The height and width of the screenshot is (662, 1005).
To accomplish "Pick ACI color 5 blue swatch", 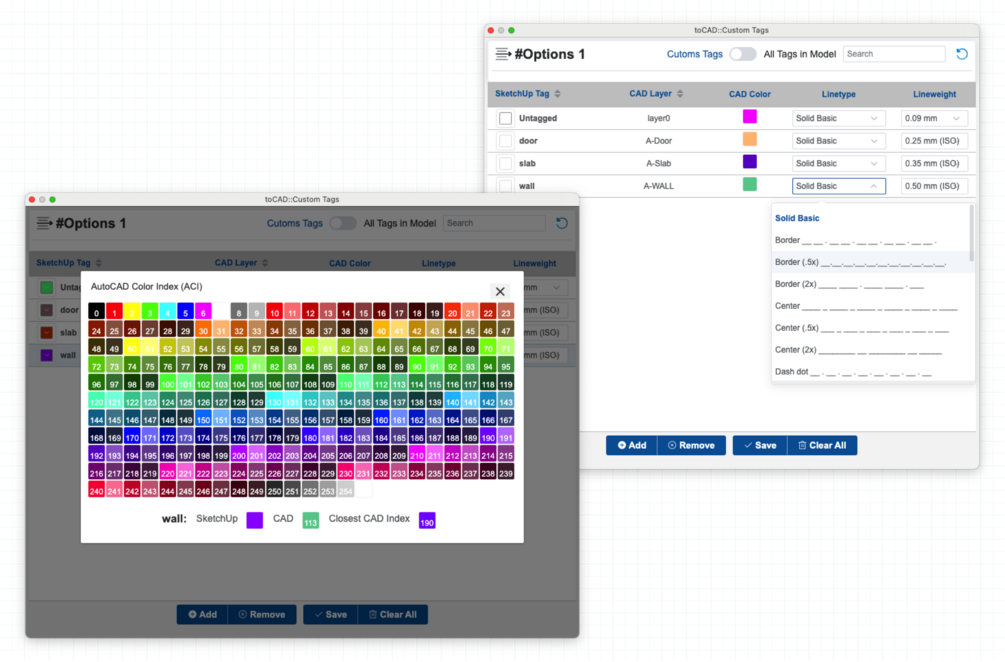I will (185, 312).
